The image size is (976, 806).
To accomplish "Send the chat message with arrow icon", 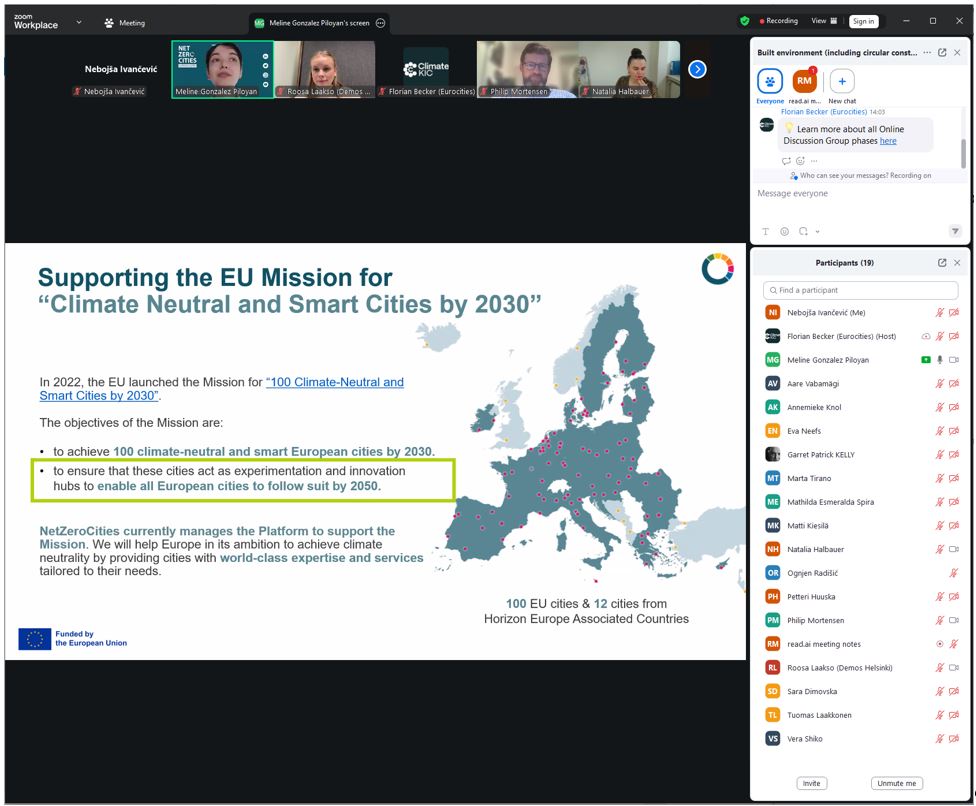I will pos(954,231).
